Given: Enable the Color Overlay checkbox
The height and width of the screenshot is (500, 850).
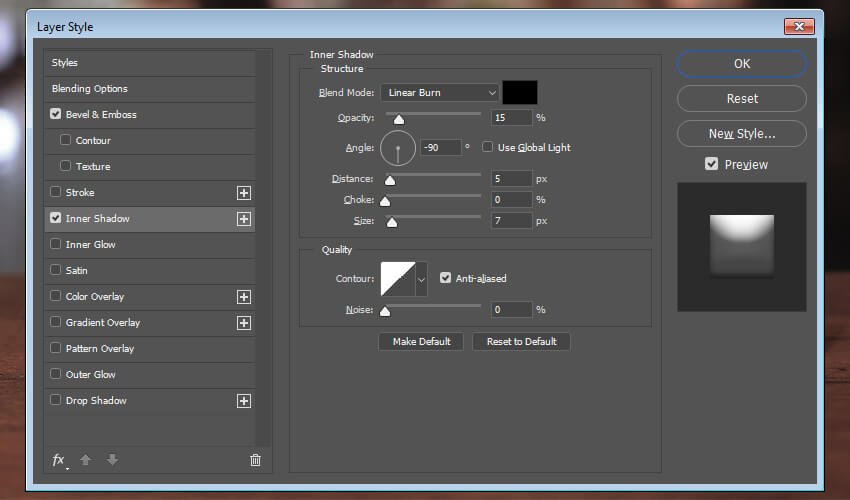Looking at the screenshot, I should [x=55, y=296].
